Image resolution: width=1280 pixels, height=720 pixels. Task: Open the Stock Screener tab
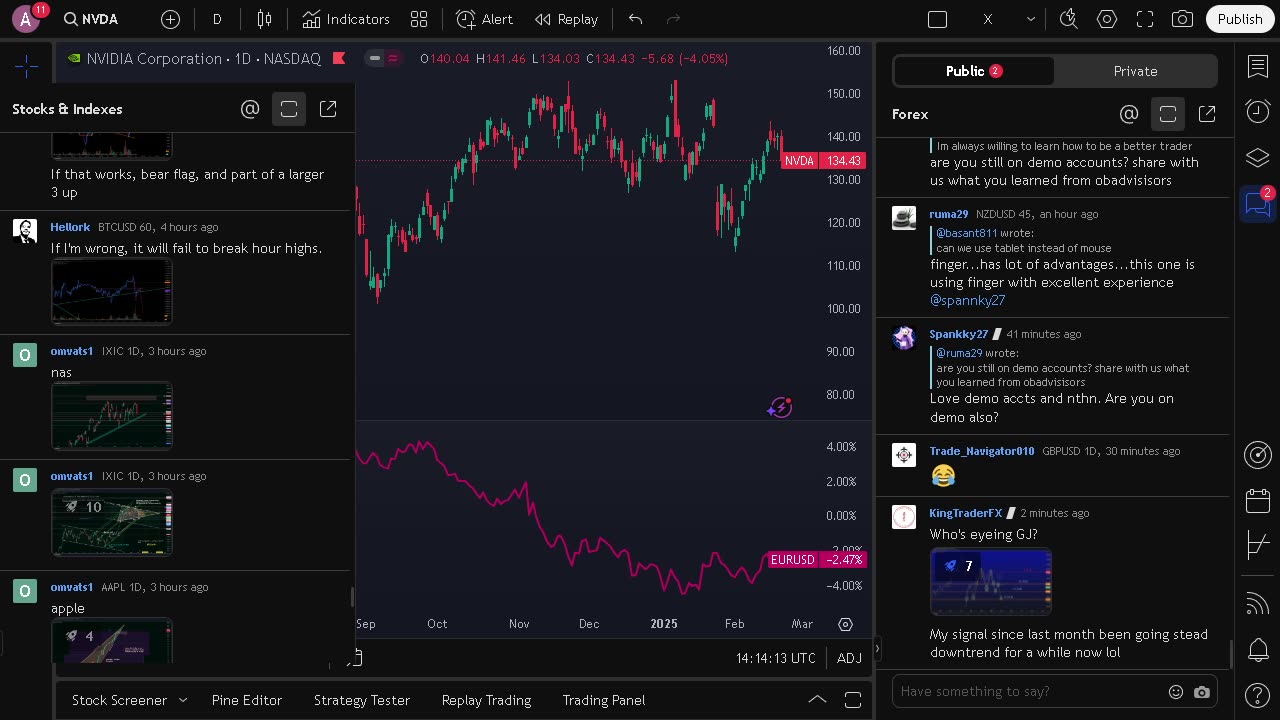pyautogui.click(x=119, y=700)
